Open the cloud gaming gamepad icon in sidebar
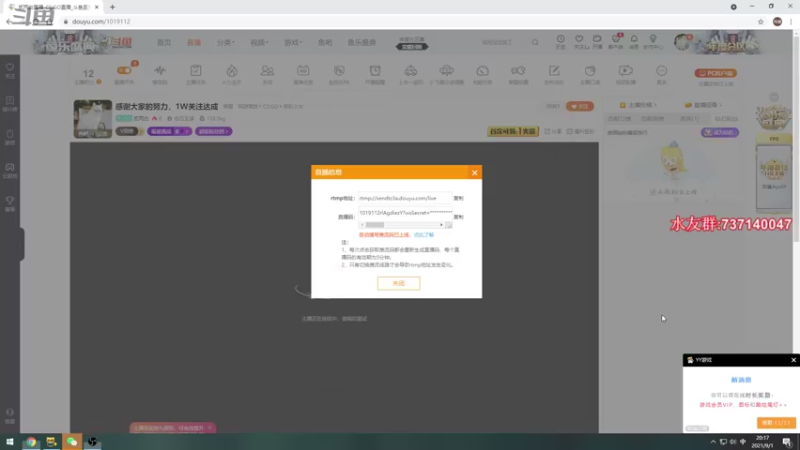The image size is (800, 450). coord(10,170)
